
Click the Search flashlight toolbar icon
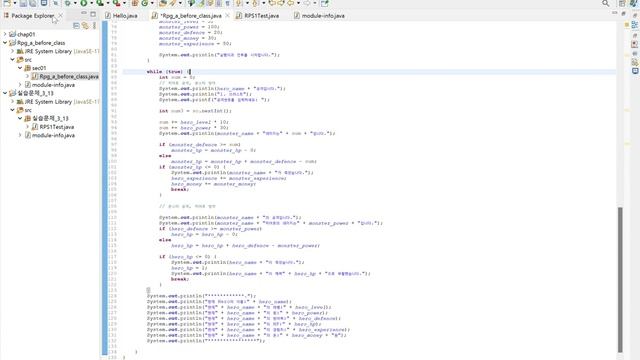pyautogui.click(x=173, y=3)
